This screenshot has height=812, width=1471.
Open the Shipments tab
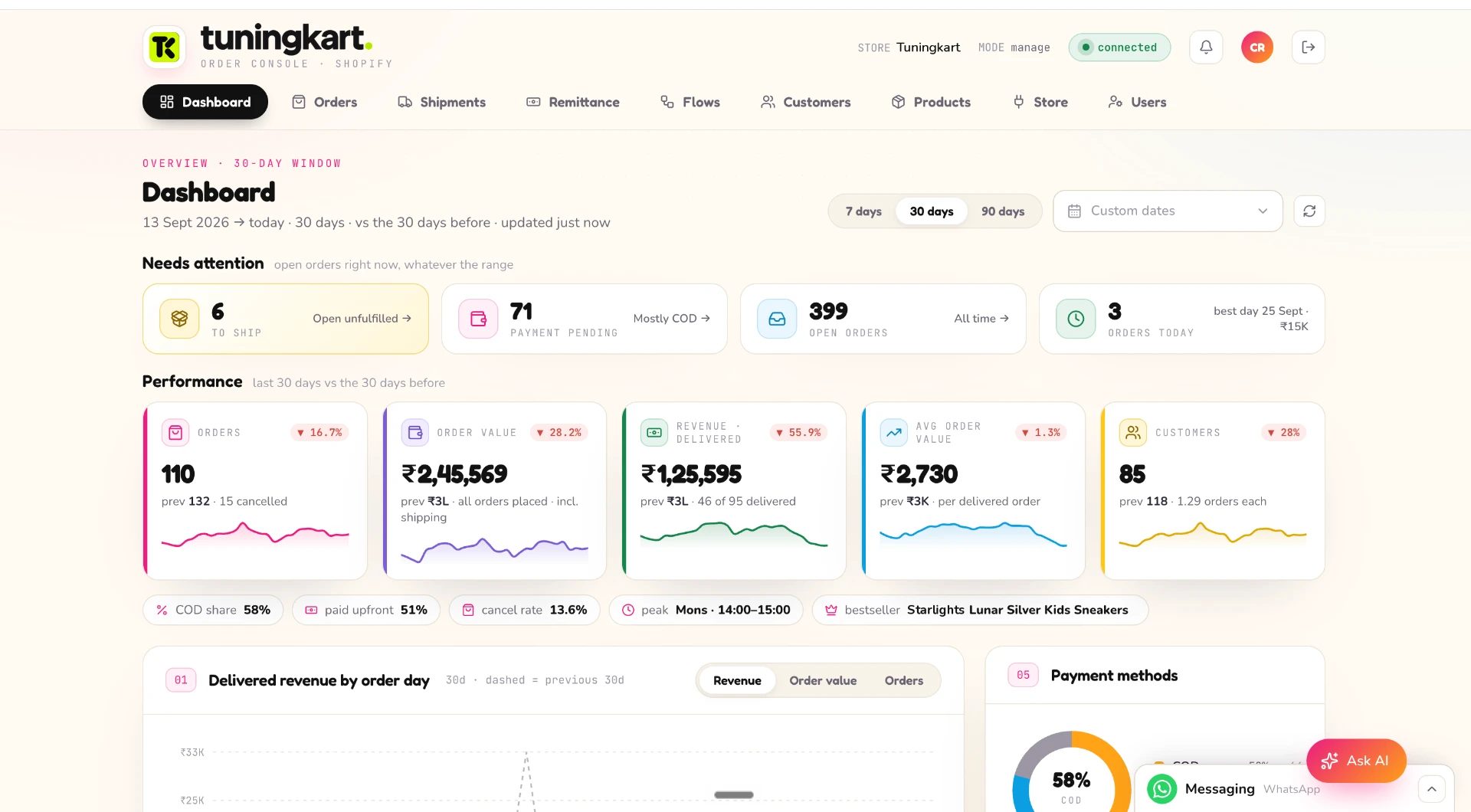tap(441, 102)
